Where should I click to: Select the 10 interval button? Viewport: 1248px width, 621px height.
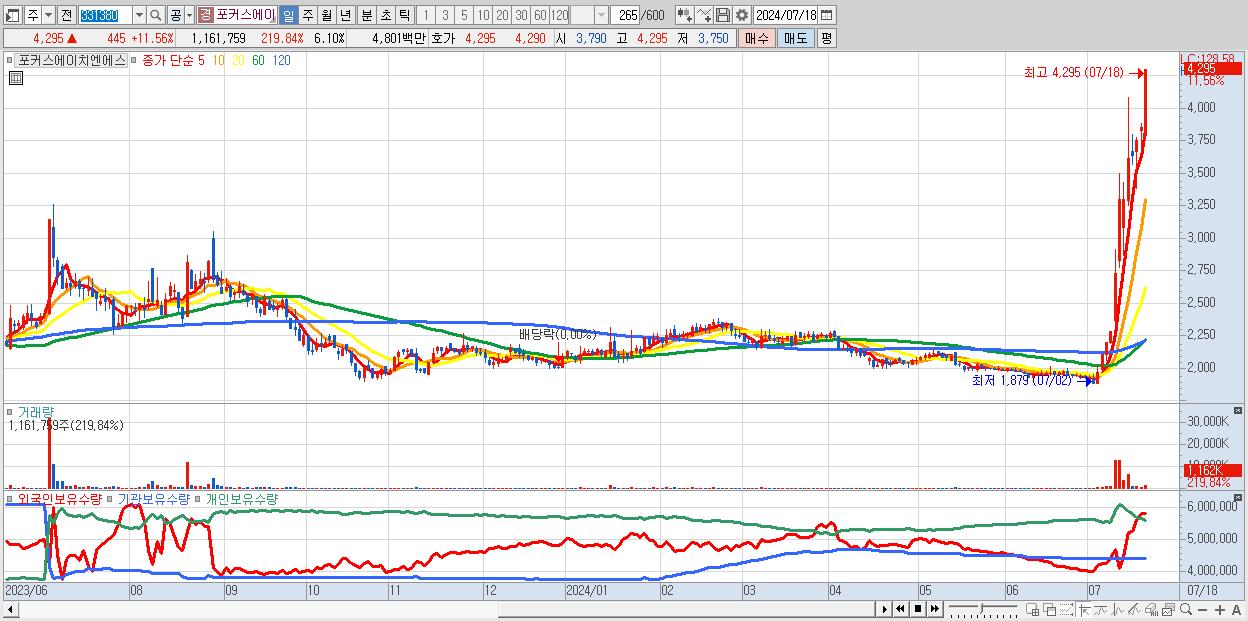pyautogui.click(x=482, y=15)
